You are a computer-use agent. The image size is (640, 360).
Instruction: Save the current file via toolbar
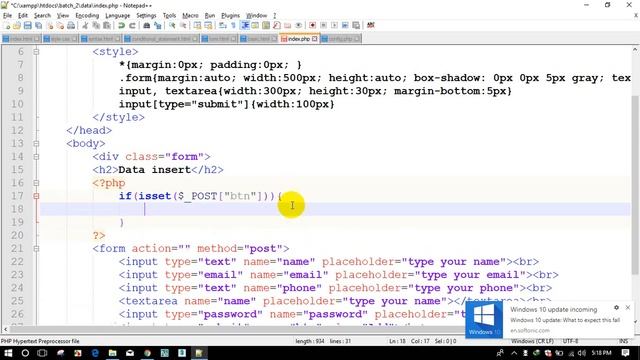(x=28, y=25)
